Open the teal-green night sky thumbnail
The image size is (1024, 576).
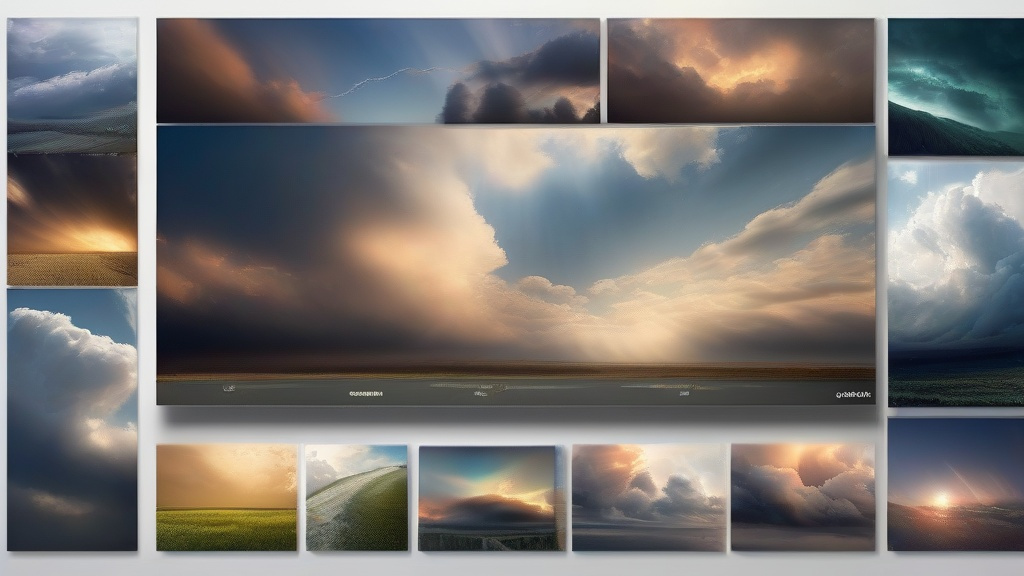(x=955, y=86)
